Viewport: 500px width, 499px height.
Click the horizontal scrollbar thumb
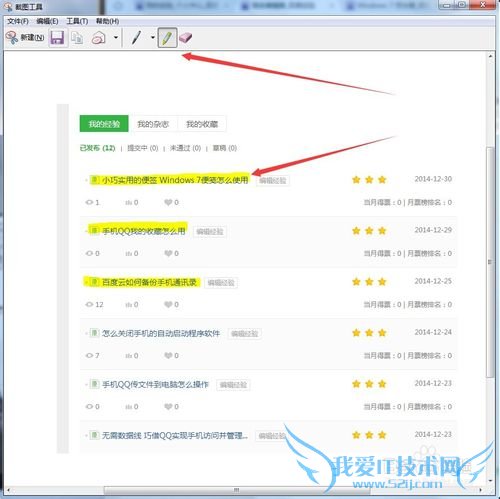(237, 490)
